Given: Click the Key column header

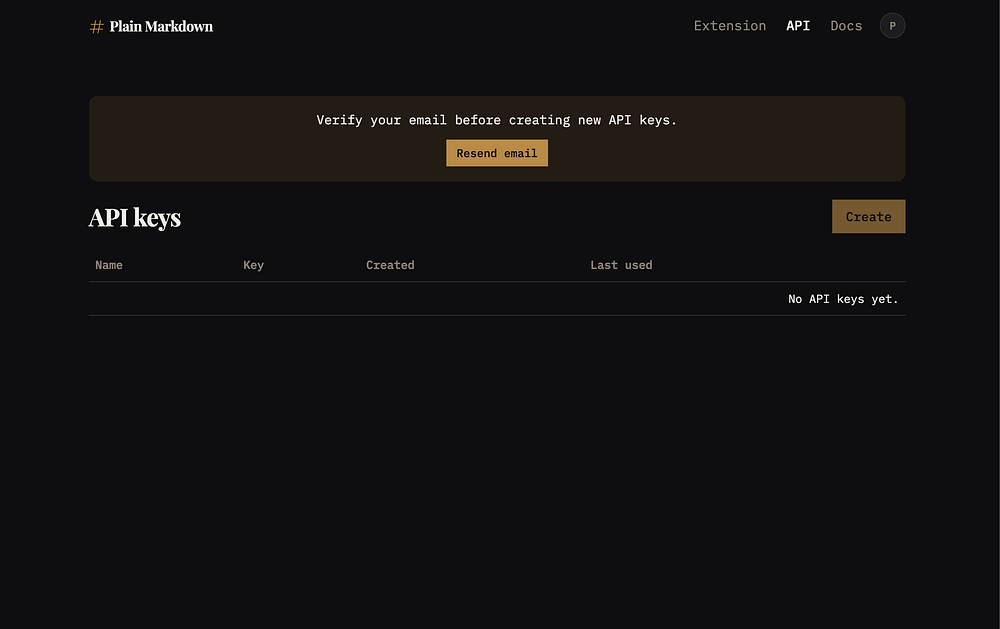Looking at the screenshot, I should point(253,265).
